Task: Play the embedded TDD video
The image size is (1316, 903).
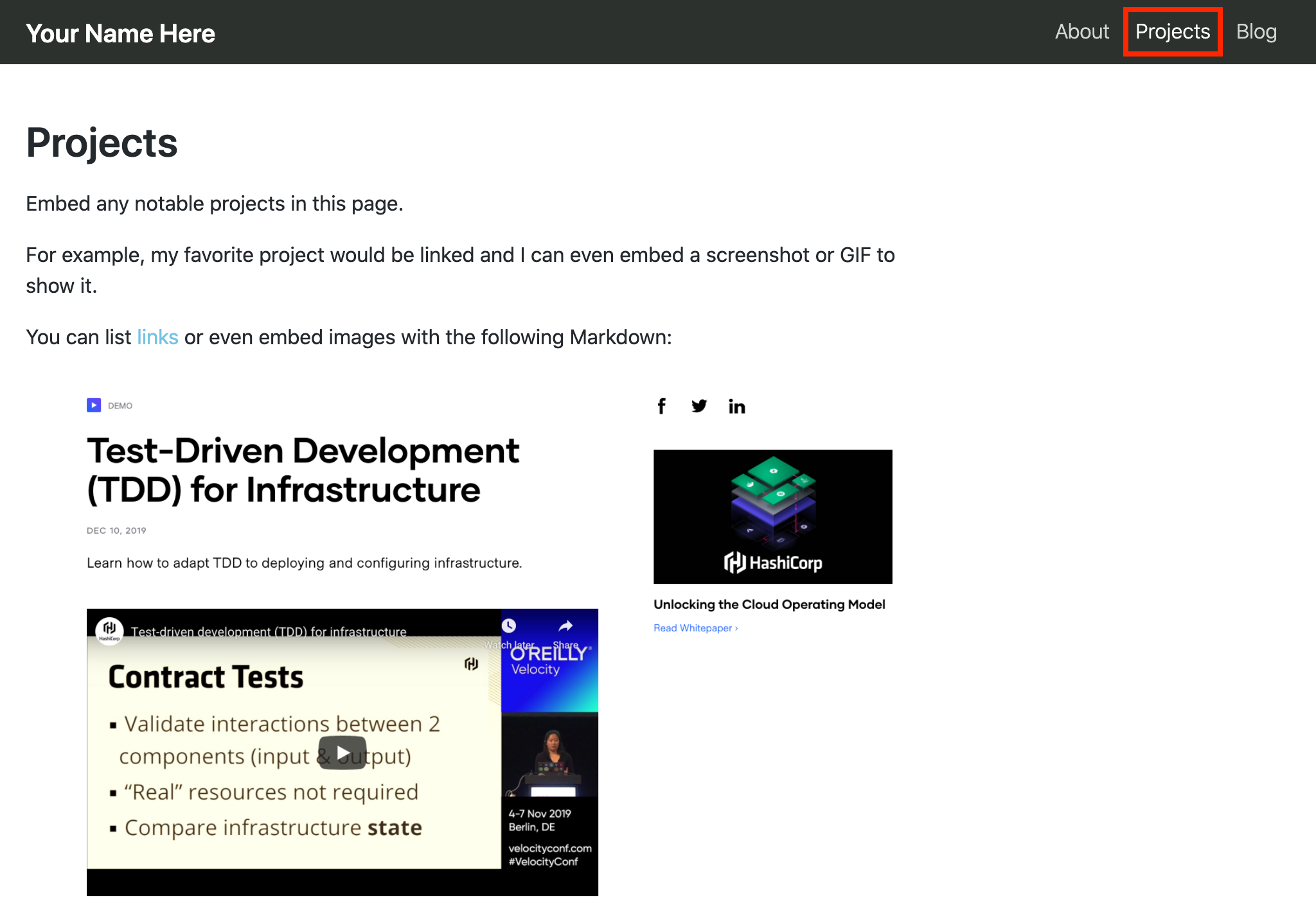Action: [342, 753]
